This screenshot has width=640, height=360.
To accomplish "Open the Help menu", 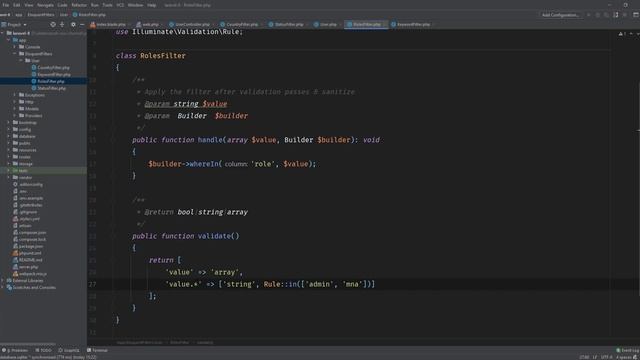I will tap(151, 5).
